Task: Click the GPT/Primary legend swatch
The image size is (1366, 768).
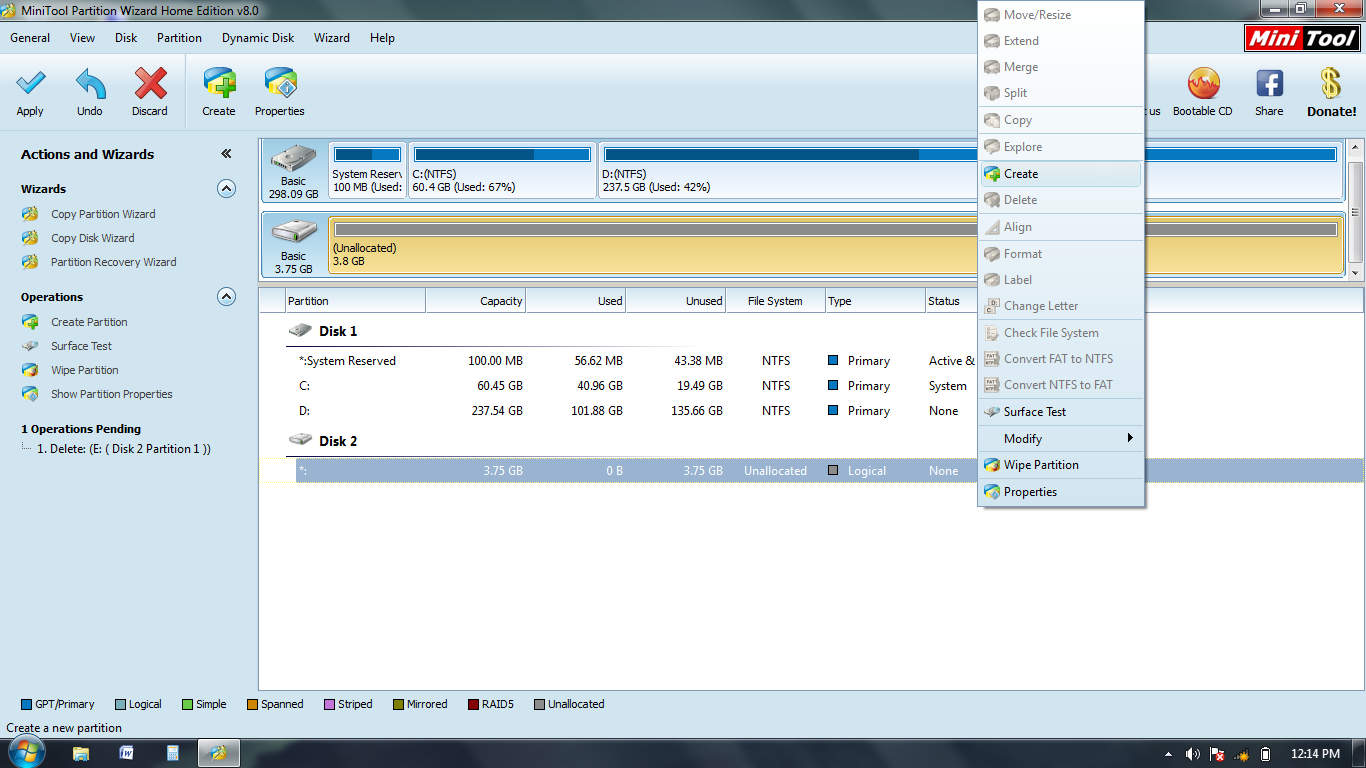Action: 27,704
